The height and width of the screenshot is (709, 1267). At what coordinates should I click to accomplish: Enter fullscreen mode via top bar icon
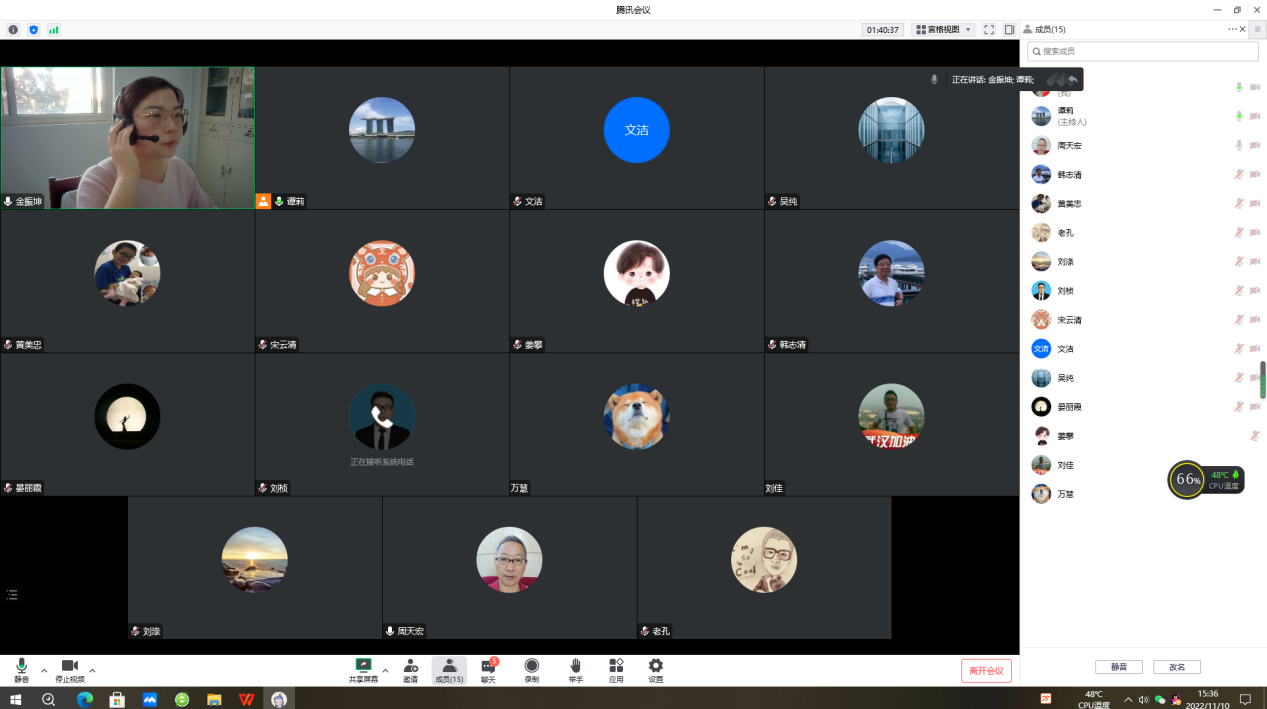[989, 30]
